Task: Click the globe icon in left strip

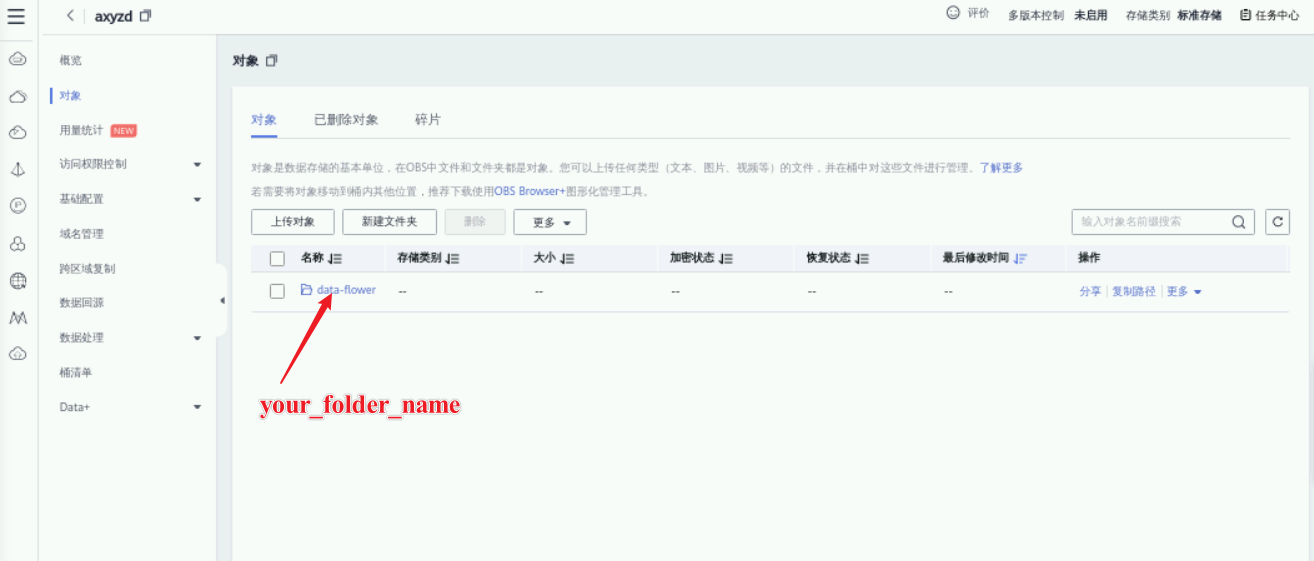Action: [17, 281]
